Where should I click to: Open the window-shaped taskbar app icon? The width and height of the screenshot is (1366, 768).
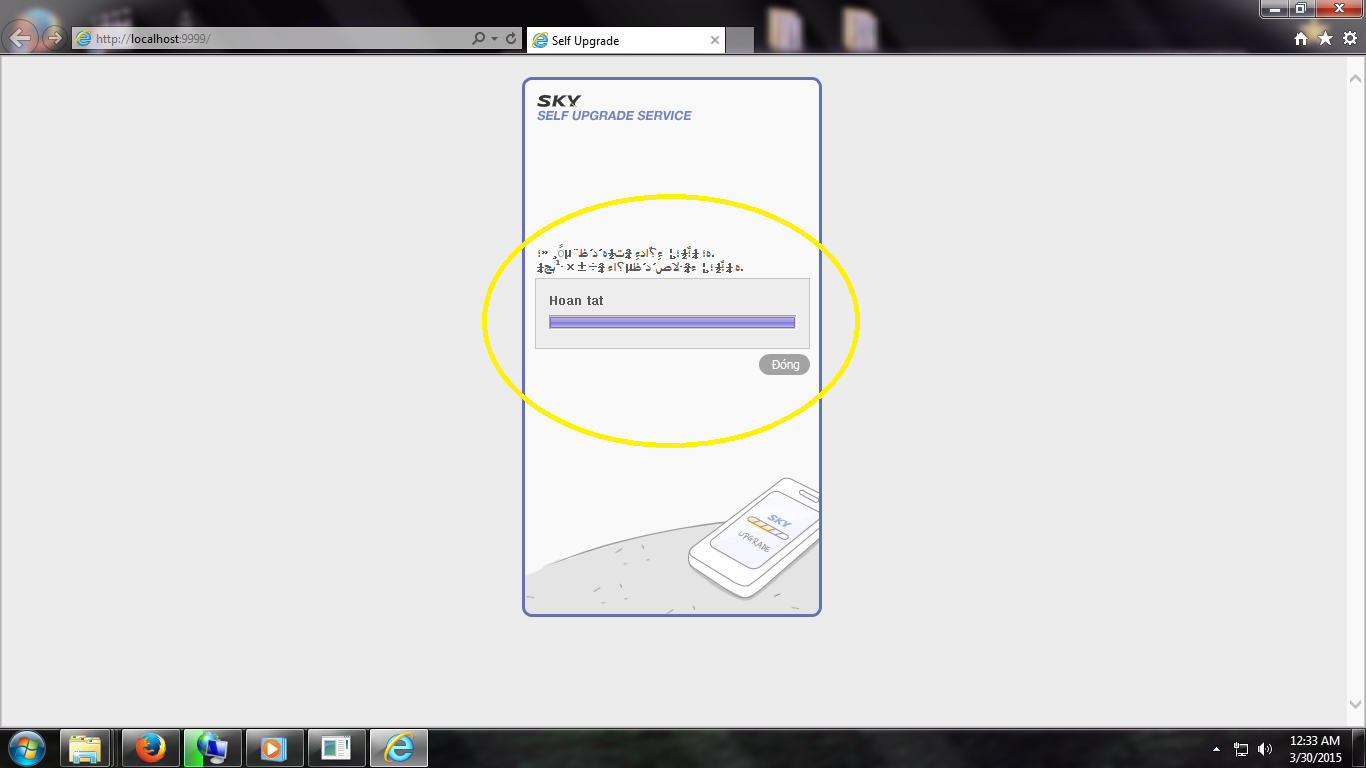pos(335,748)
